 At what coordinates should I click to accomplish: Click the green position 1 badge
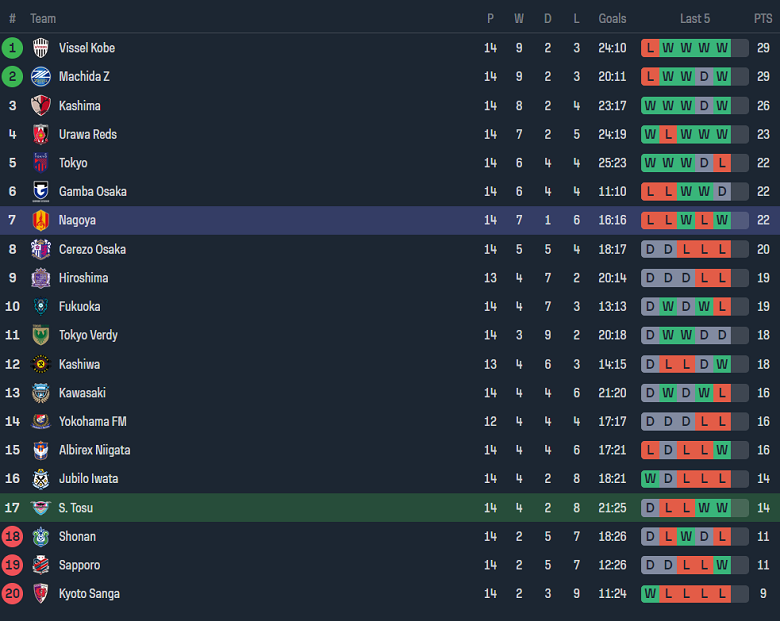(12, 48)
